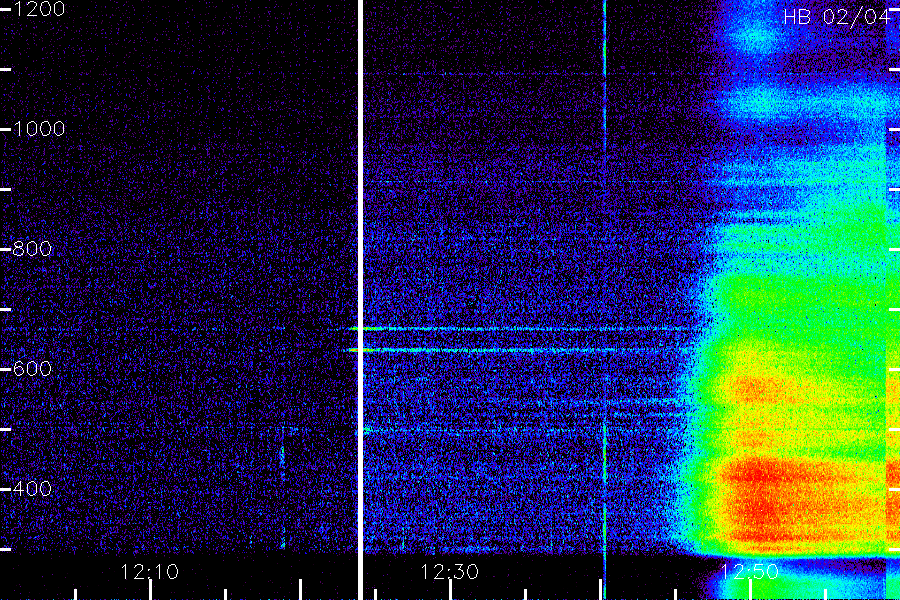
Task: Click the 600 frequency axis label
Action: coord(32,369)
